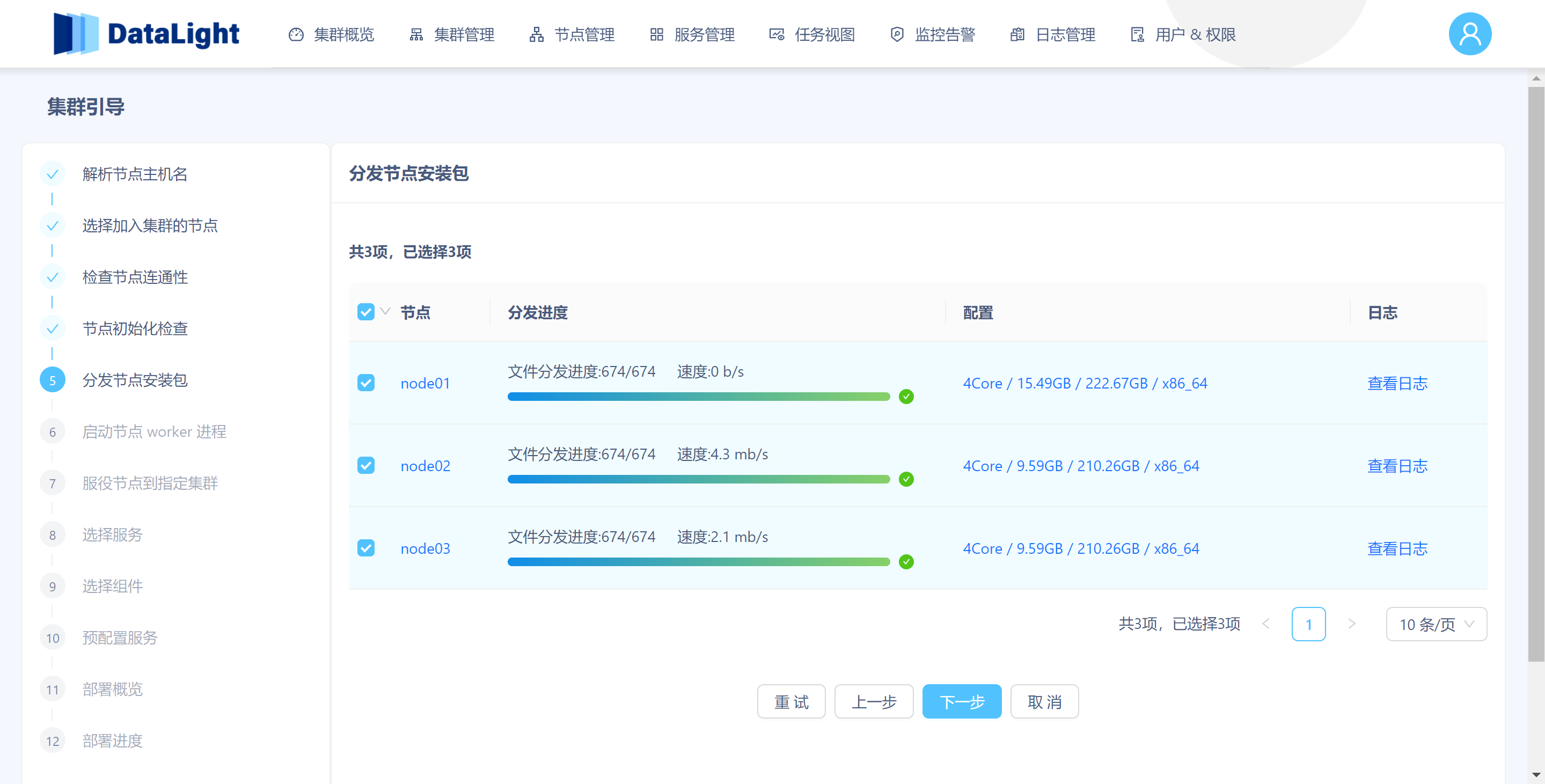Click the 集群管理 cluster icon
Screen dimensions: 1545x784
[x=416, y=35]
